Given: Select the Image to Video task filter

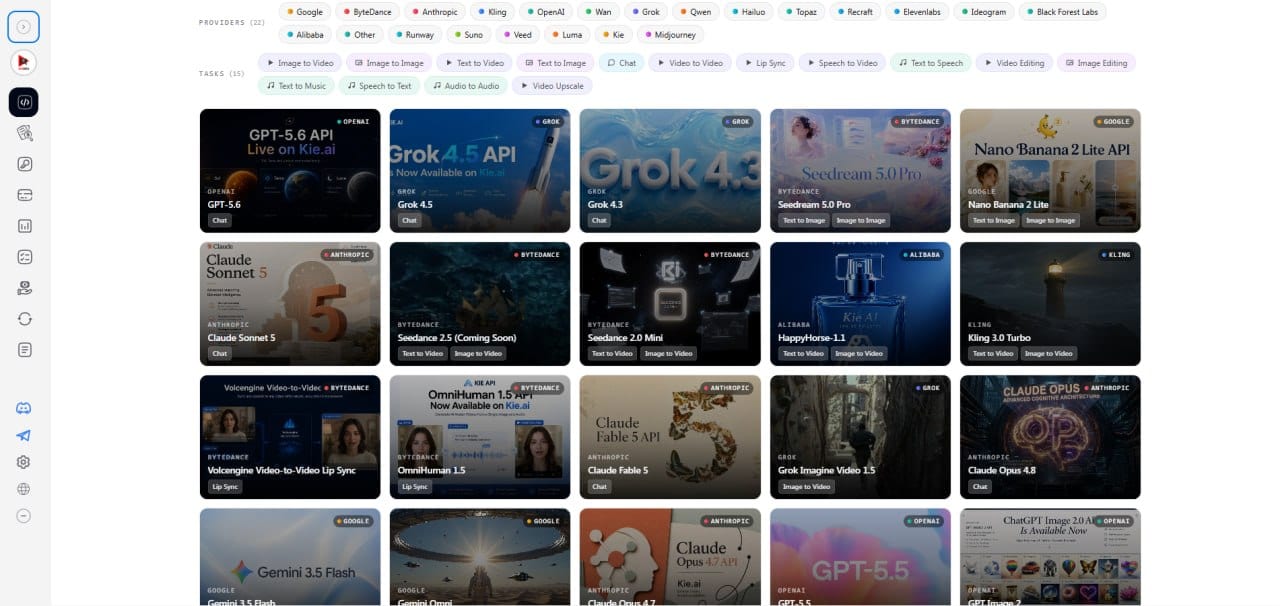Looking at the screenshot, I should point(299,63).
